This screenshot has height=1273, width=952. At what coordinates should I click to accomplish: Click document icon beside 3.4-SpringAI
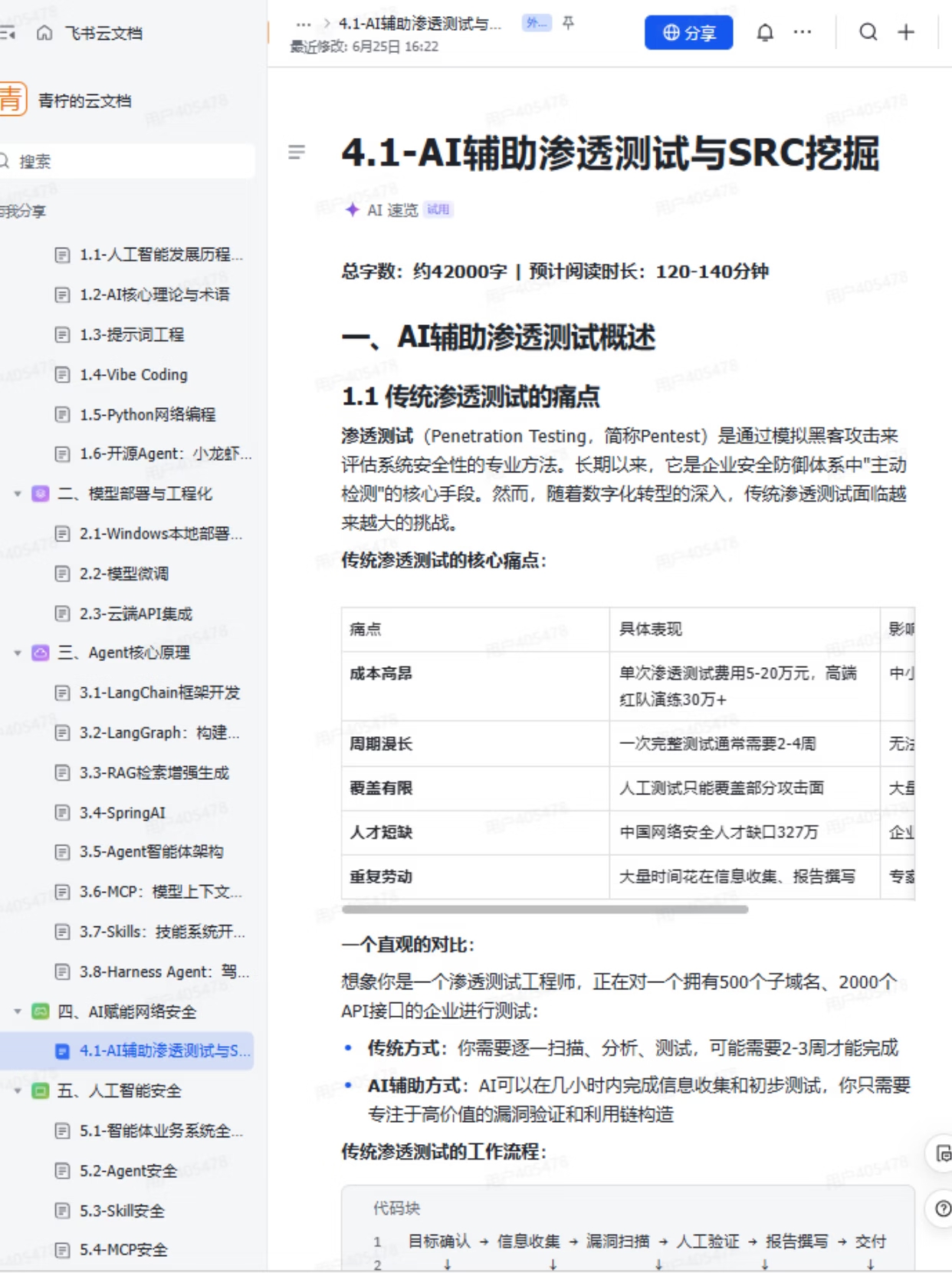(63, 812)
